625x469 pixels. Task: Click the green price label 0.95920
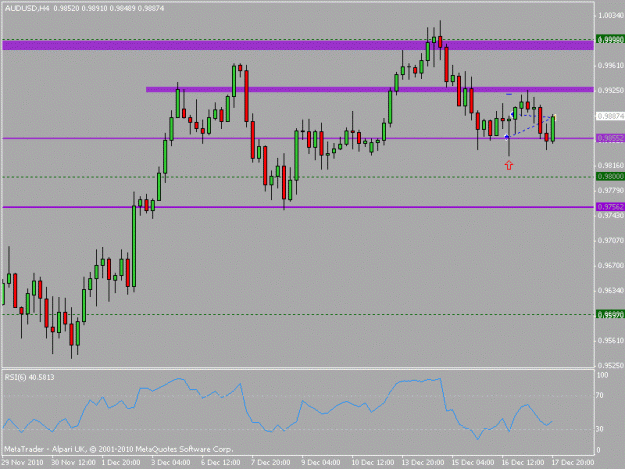(610, 315)
